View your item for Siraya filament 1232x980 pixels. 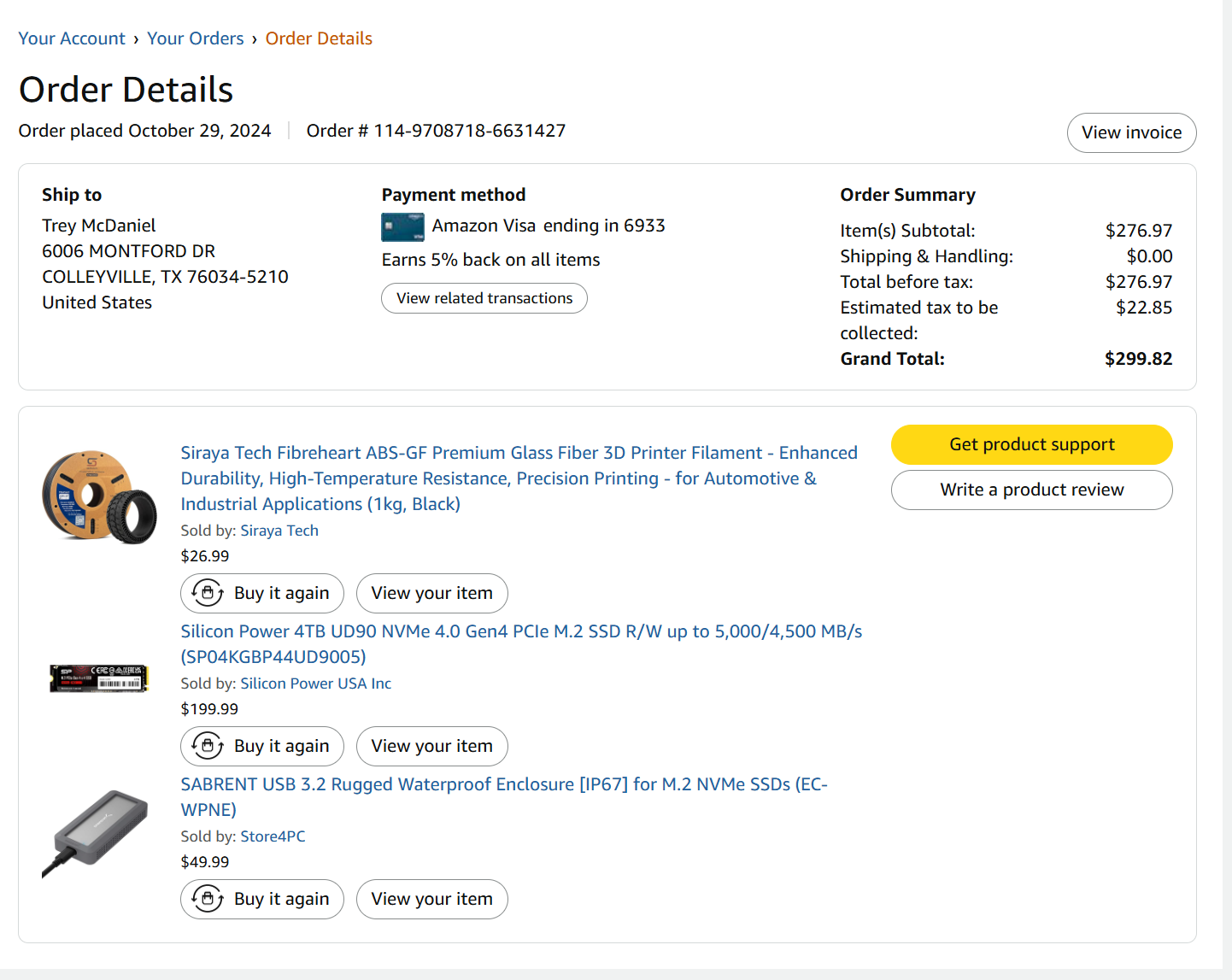(x=431, y=593)
